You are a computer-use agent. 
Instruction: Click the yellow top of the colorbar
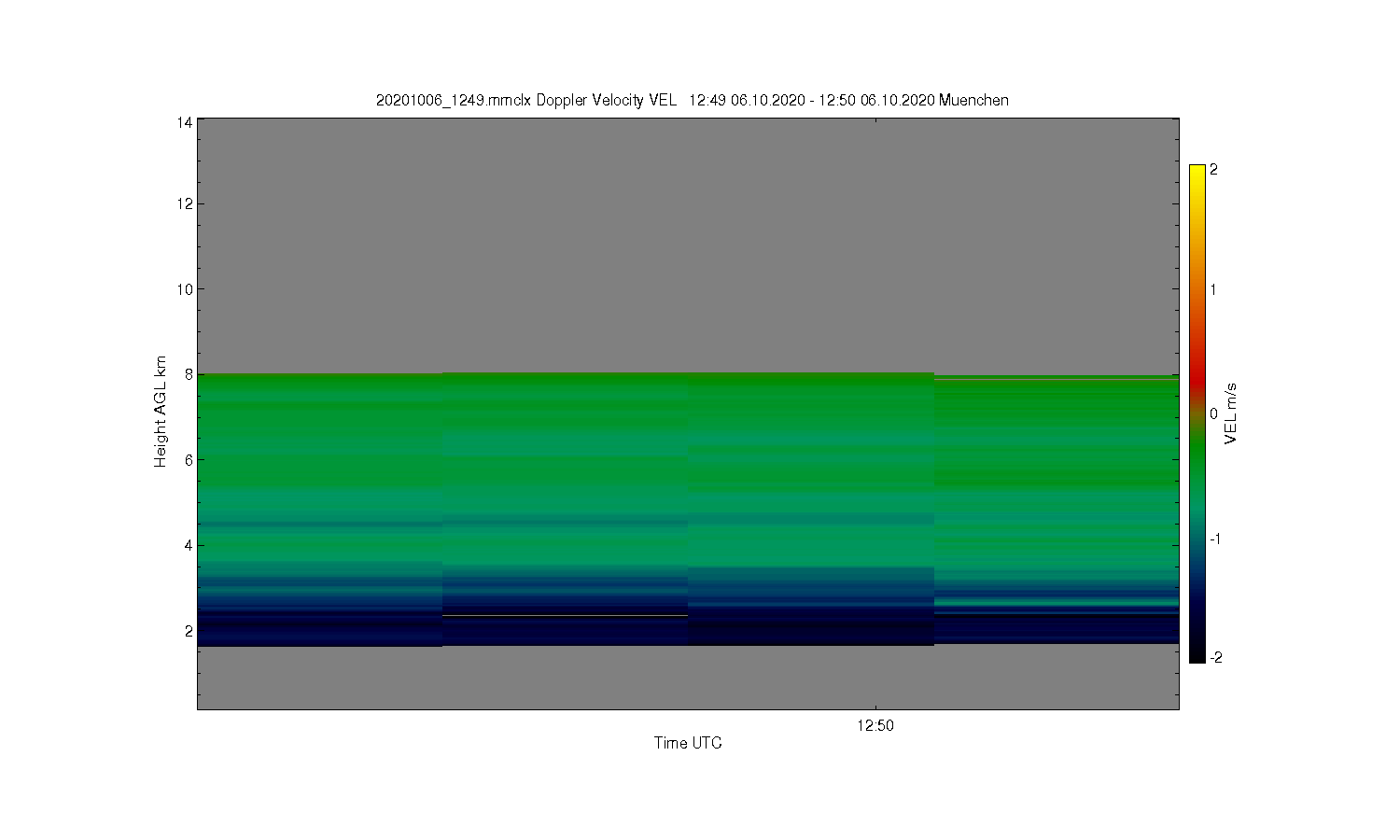click(1197, 173)
